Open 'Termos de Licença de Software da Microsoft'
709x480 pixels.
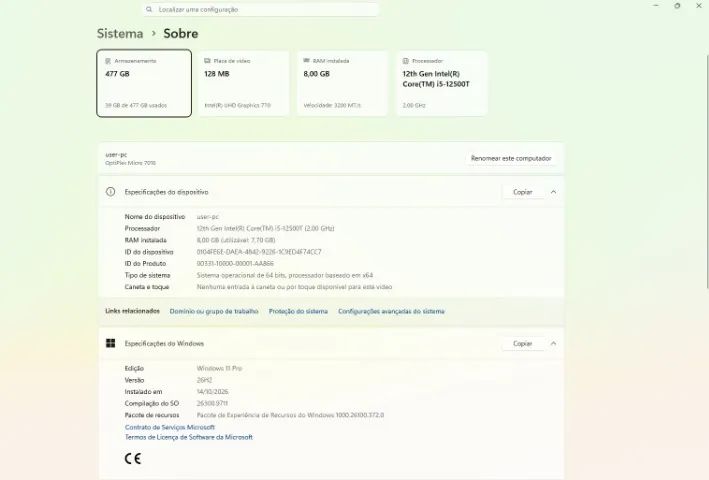(189, 437)
